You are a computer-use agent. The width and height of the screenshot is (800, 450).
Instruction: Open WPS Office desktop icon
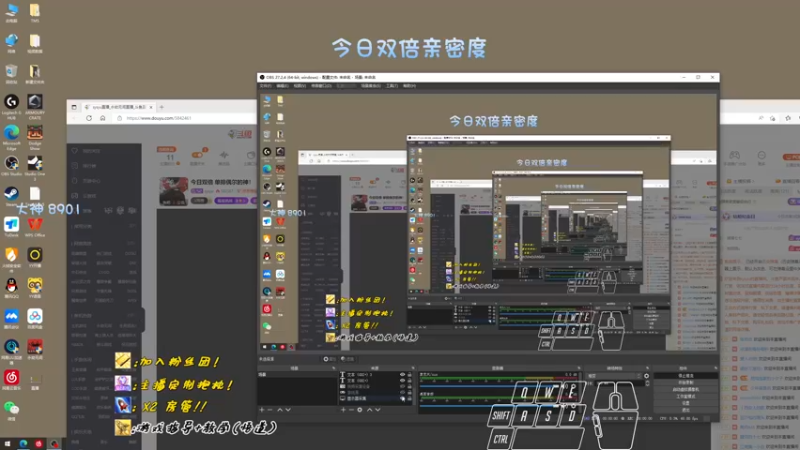click(35, 227)
